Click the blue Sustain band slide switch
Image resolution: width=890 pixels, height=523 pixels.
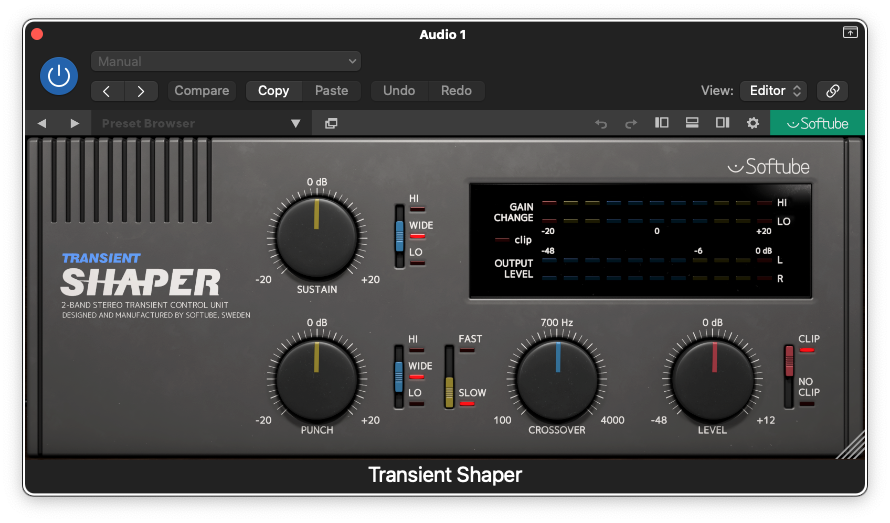point(400,236)
